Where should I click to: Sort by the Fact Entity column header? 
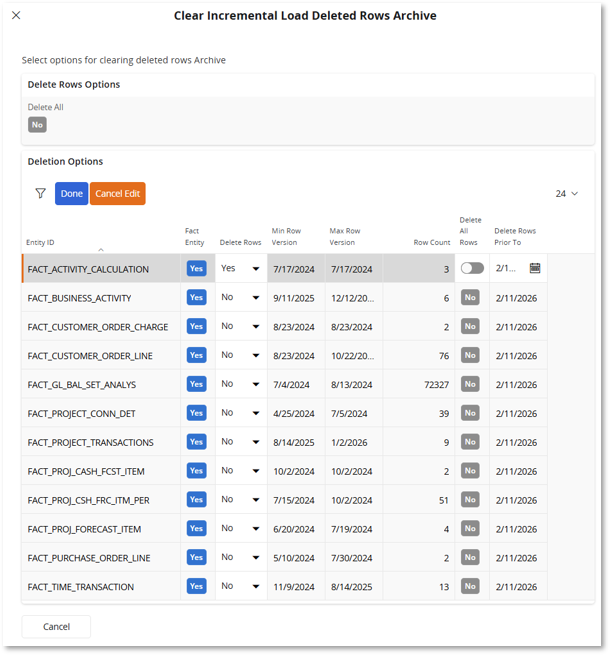point(194,236)
